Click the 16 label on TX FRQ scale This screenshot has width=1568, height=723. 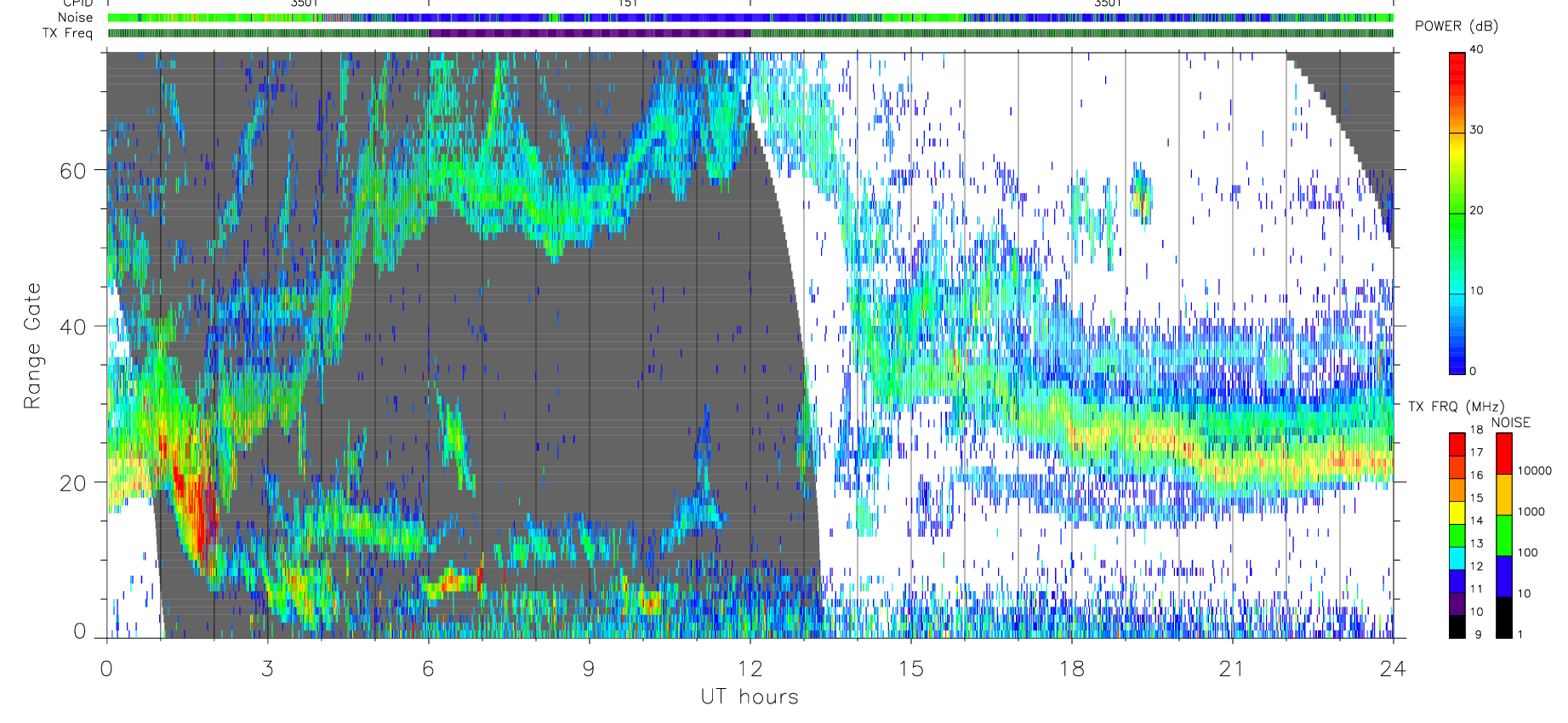coord(1476,475)
